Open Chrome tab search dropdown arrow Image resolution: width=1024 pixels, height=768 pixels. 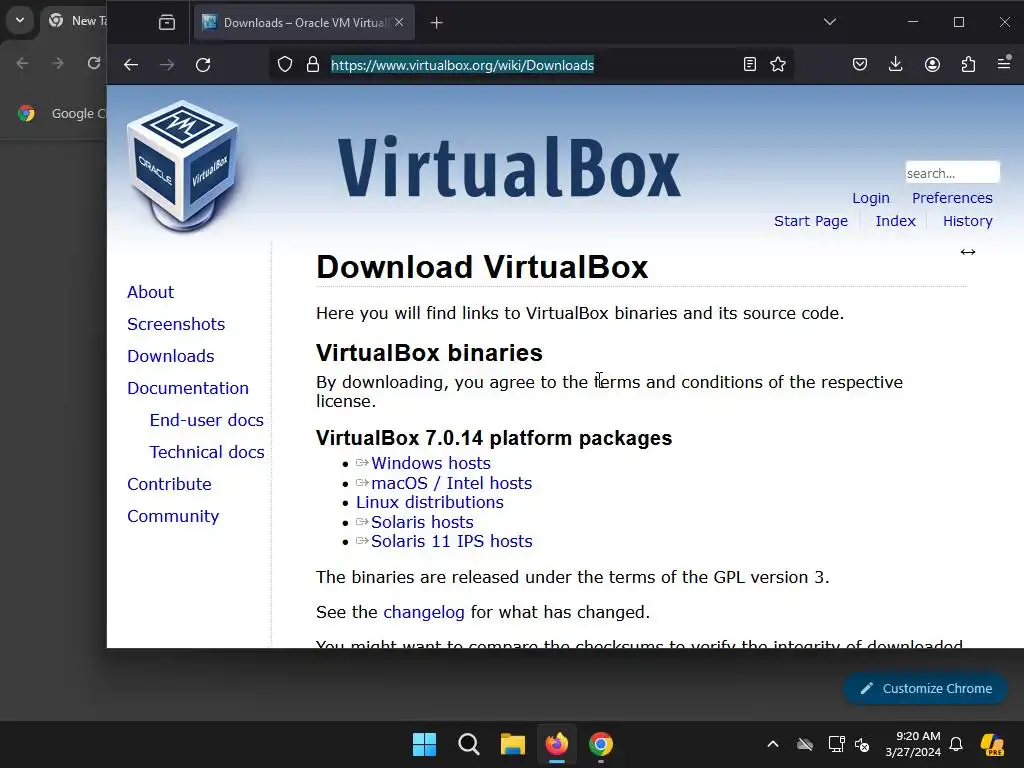pyautogui.click(x=20, y=20)
